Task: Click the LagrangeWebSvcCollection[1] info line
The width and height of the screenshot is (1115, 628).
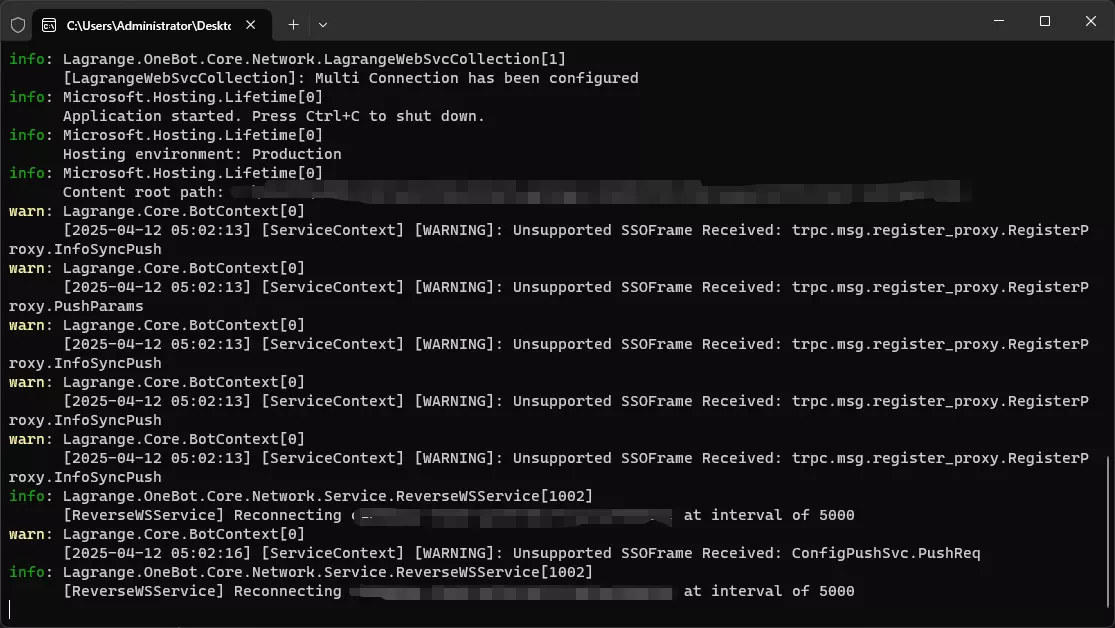Action: coord(287,59)
